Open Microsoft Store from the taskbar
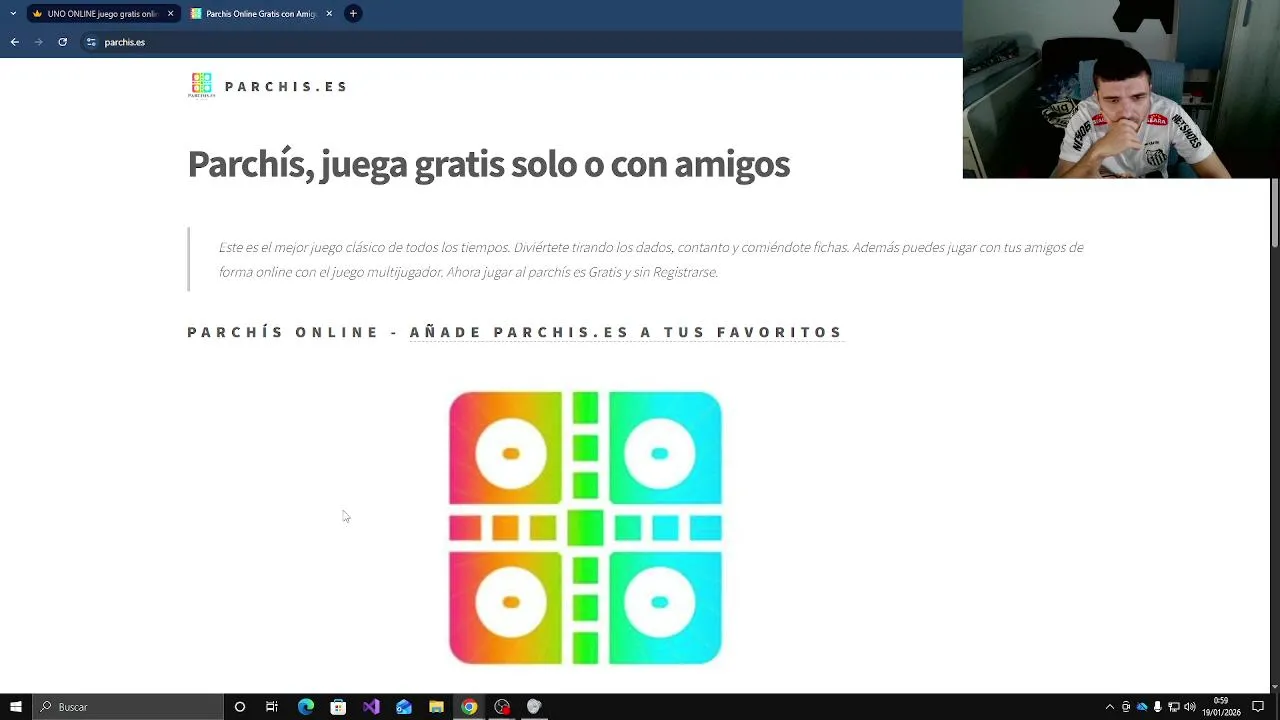Image resolution: width=1280 pixels, height=720 pixels. 338,707
